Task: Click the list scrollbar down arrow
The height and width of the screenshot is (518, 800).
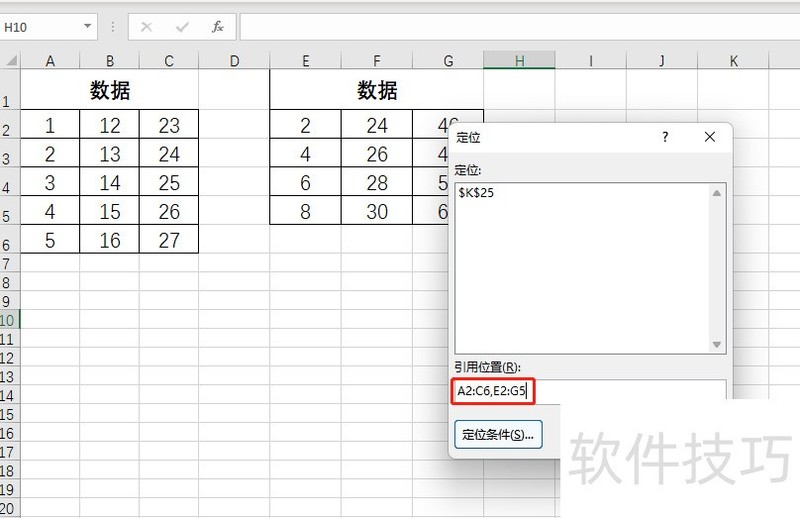Action: point(716,344)
